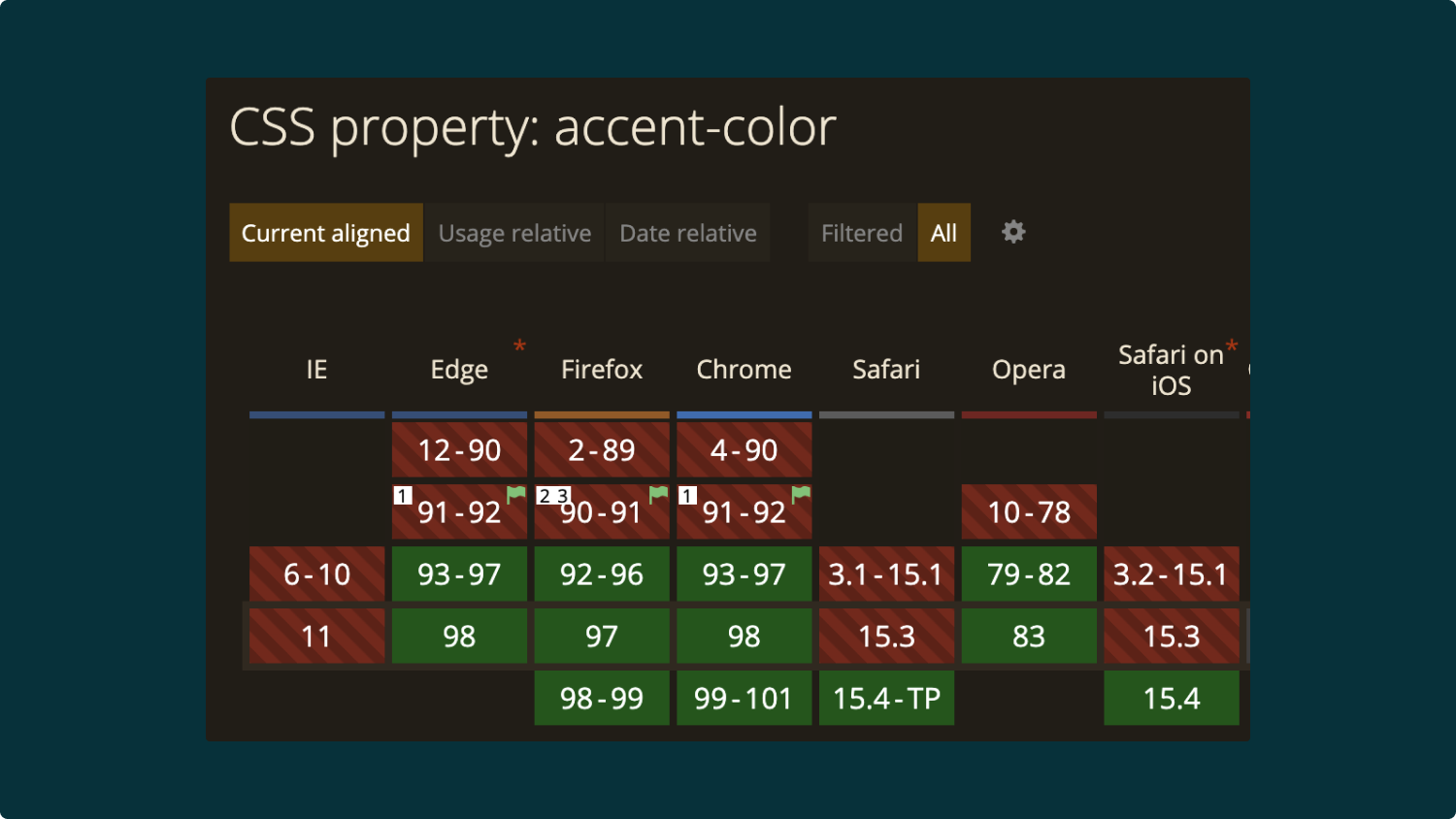The image size is (1456, 819).
Task: Select Chrome versions 4-90 cell
Action: 745,450
